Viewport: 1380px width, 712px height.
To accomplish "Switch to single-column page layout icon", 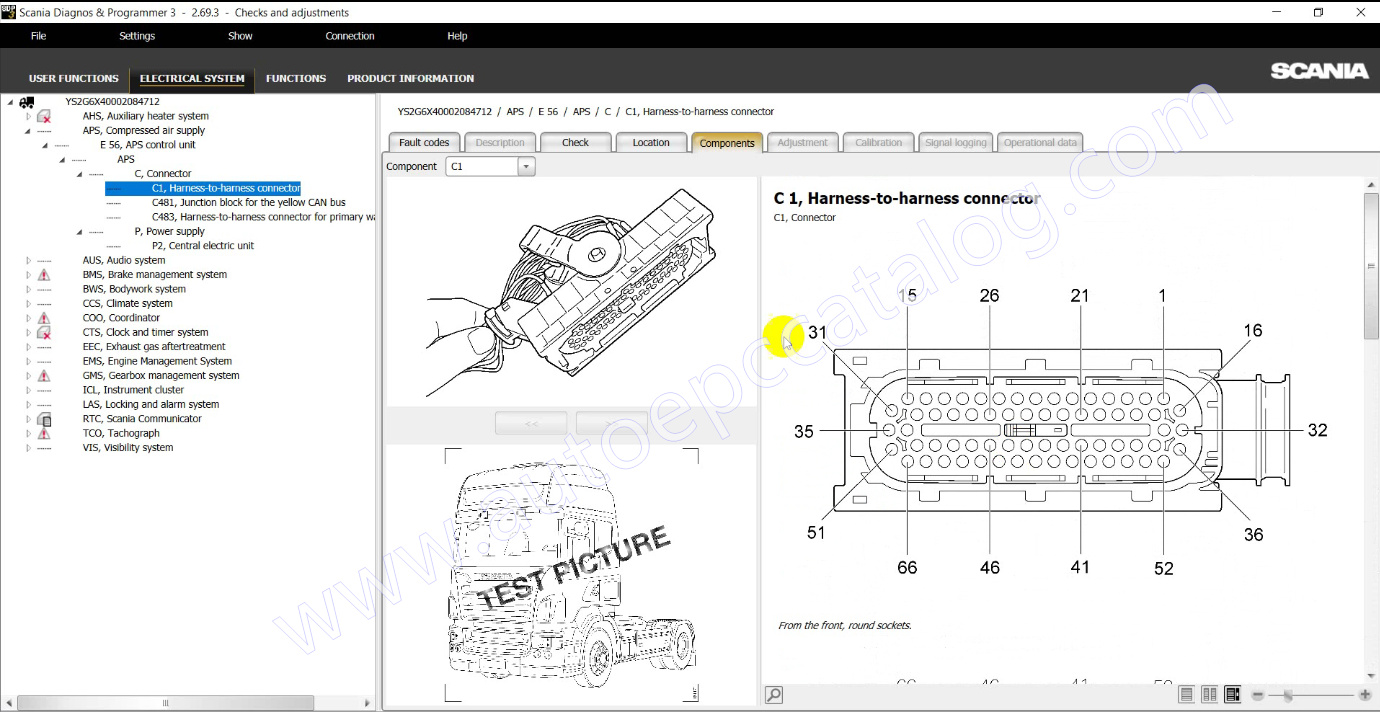I will coord(1186,695).
